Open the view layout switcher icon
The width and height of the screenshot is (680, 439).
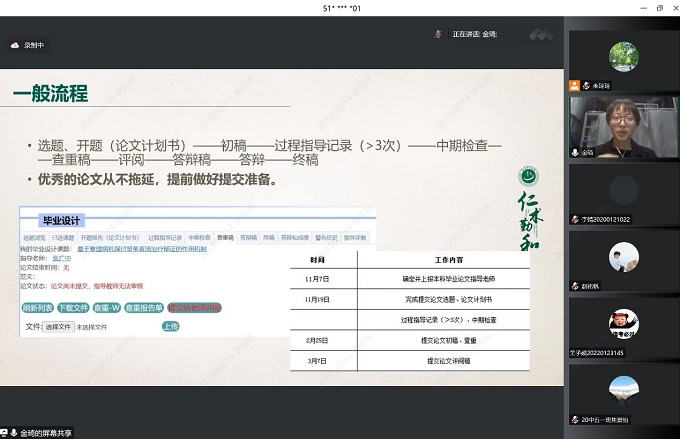pos(541,34)
